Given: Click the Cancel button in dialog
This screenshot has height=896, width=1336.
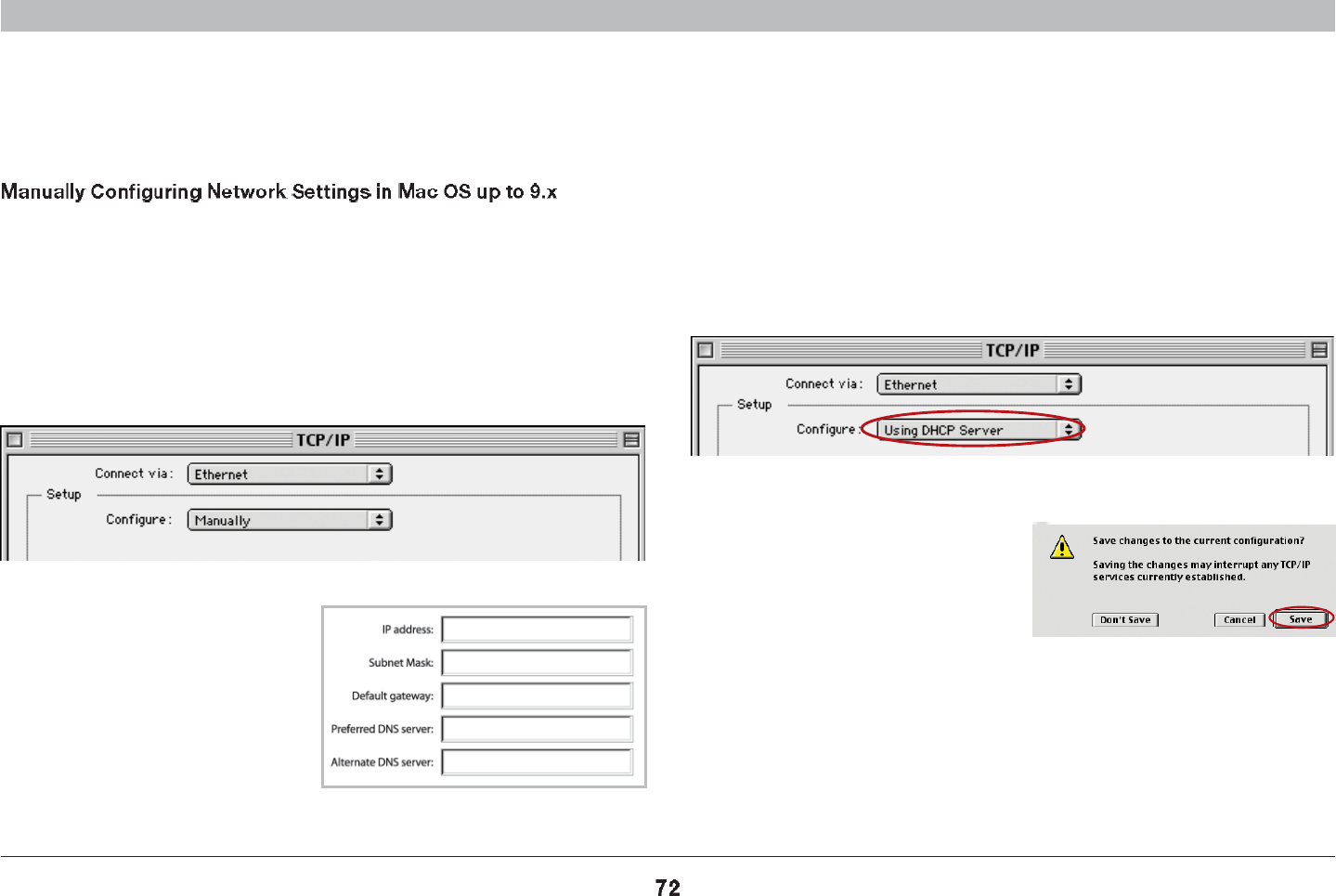Looking at the screenshot, I should (x=1239, y=619).
